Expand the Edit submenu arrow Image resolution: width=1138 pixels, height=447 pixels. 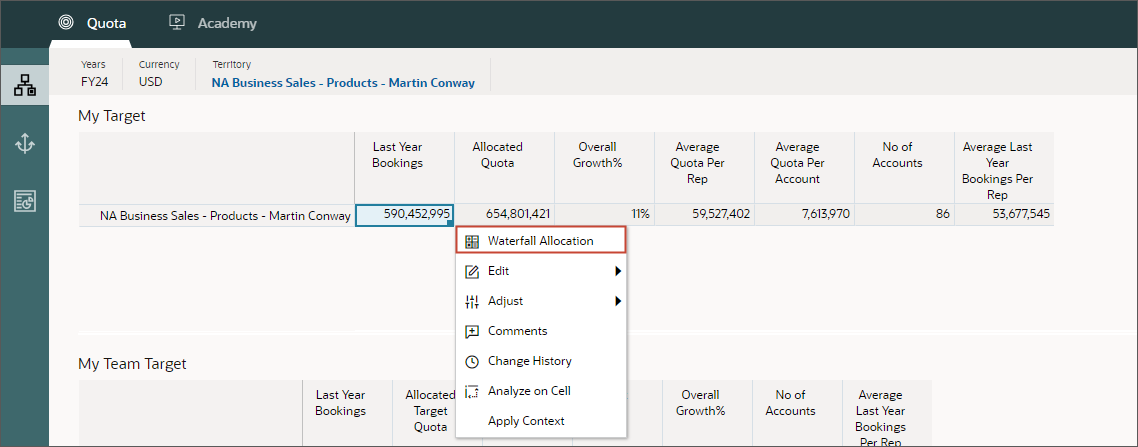(x=618, y=271)
